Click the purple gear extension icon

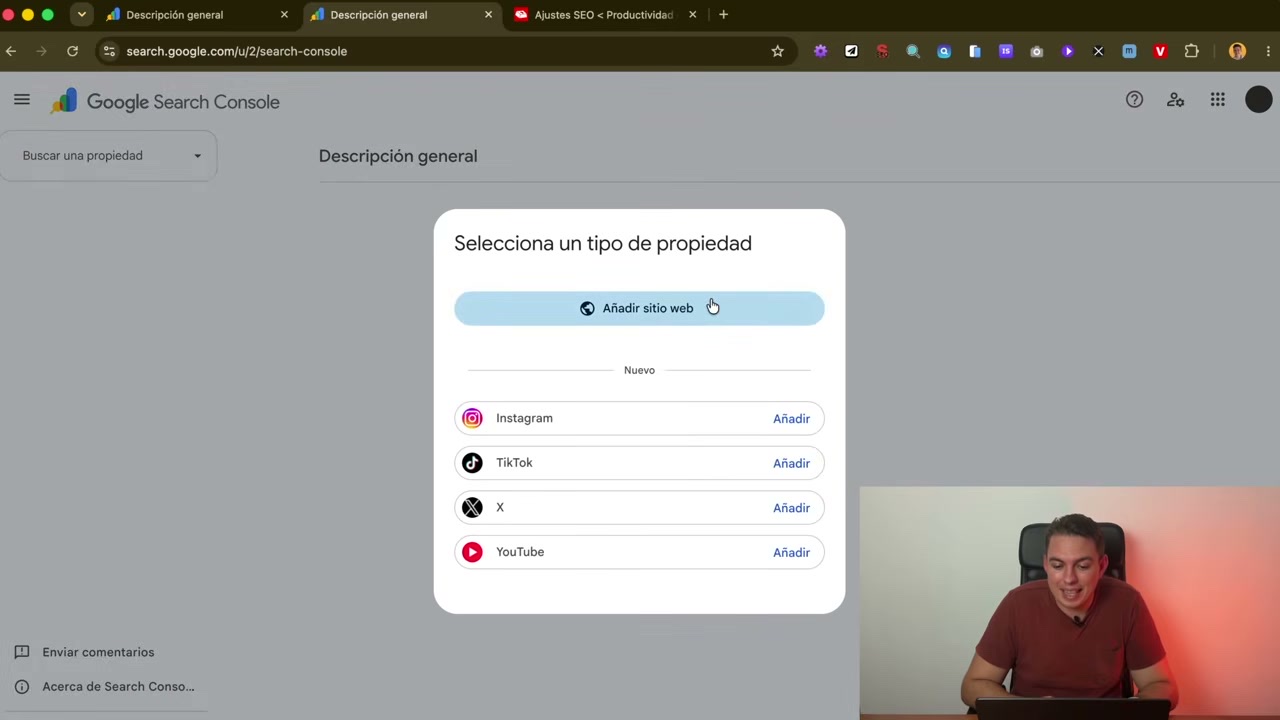click(821, 51)
